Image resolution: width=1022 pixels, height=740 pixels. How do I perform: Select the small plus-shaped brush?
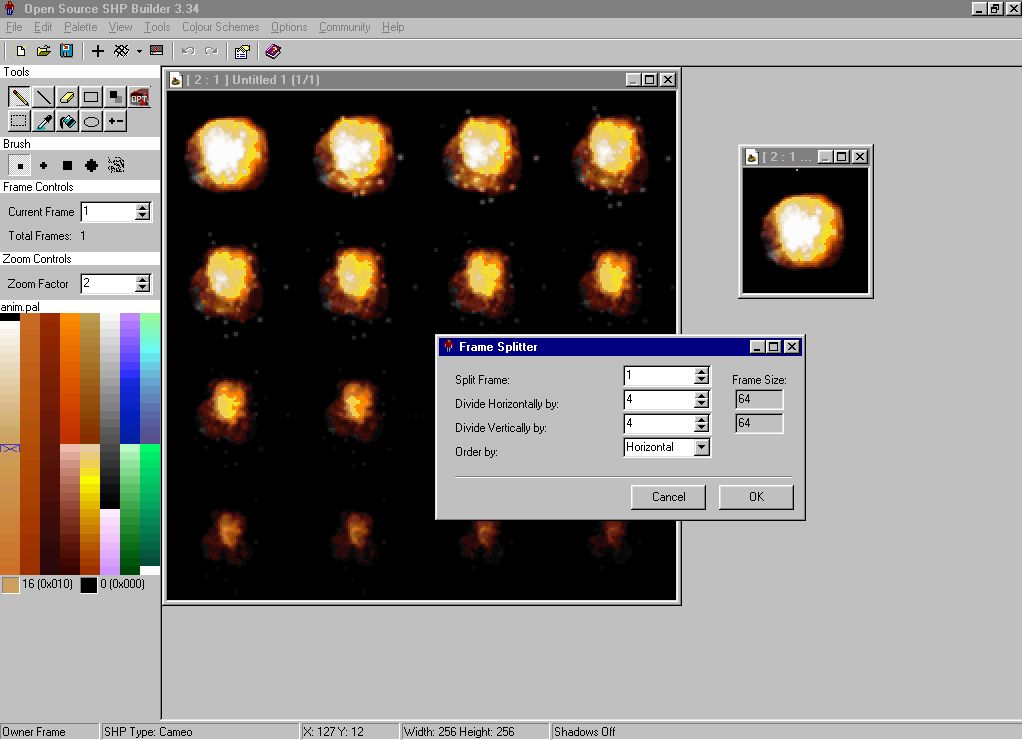[43, 165]
